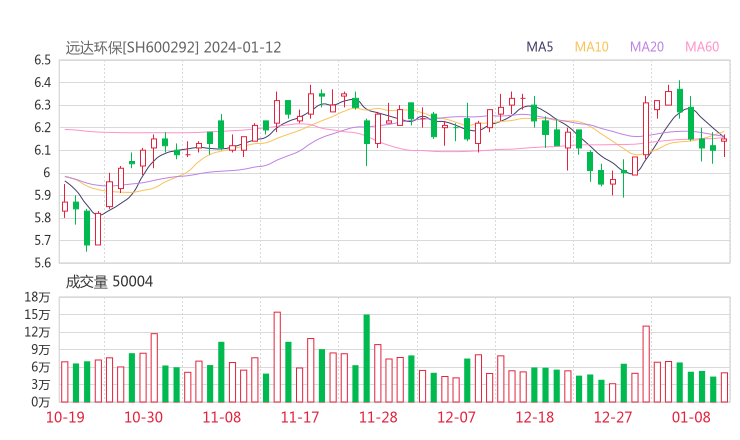Click the 6.5 price axis label
The image size is (740, 440).
(41, 60)
